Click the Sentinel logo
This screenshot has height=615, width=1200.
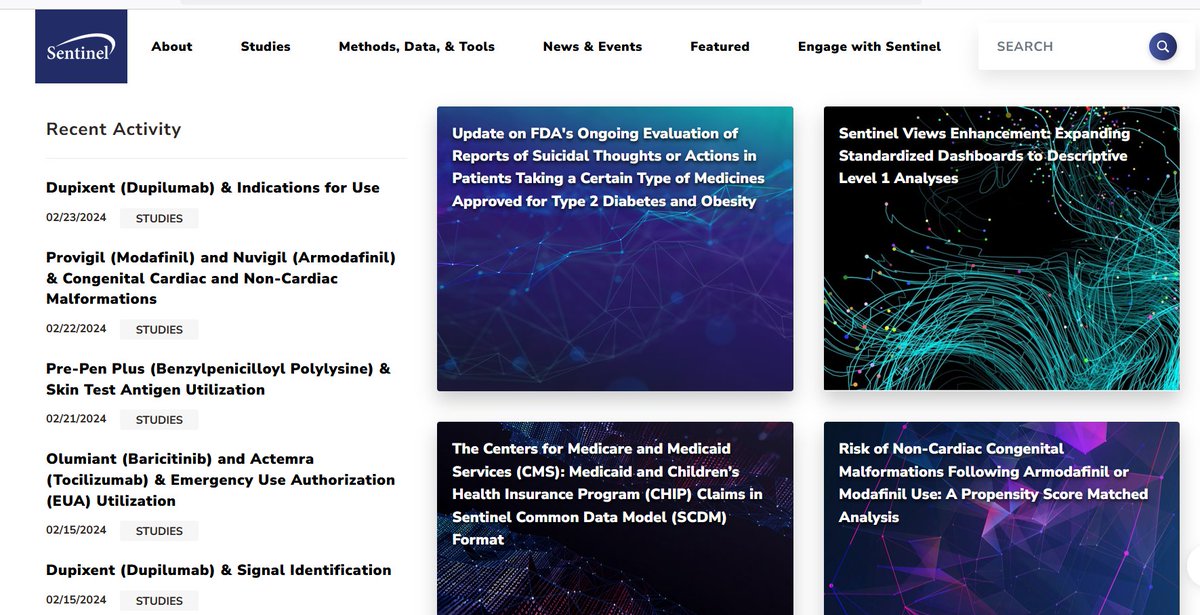(x=81, y=46)
